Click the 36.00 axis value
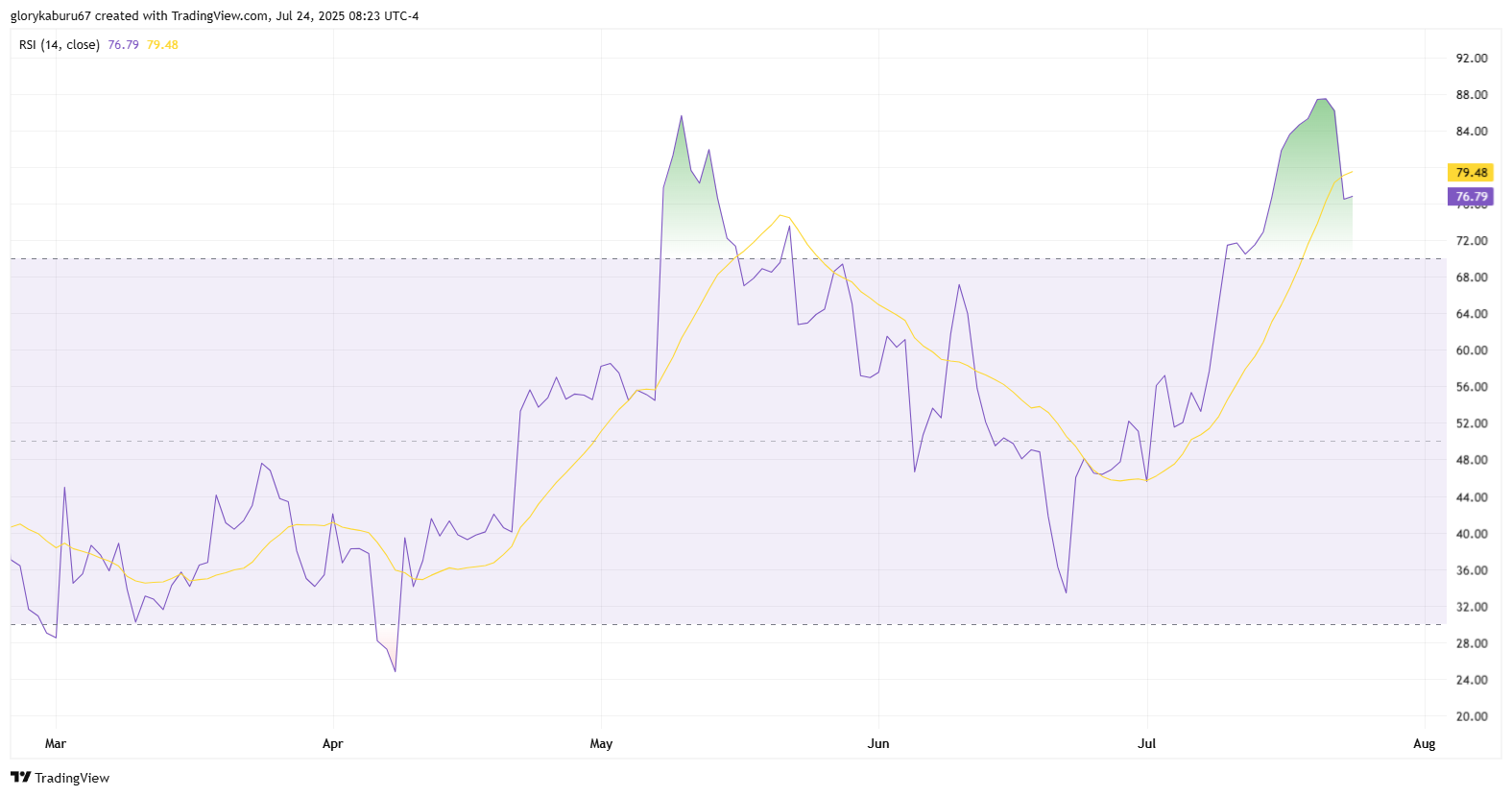Viewport: 1512px width, 796px height. coord(1472,570)
